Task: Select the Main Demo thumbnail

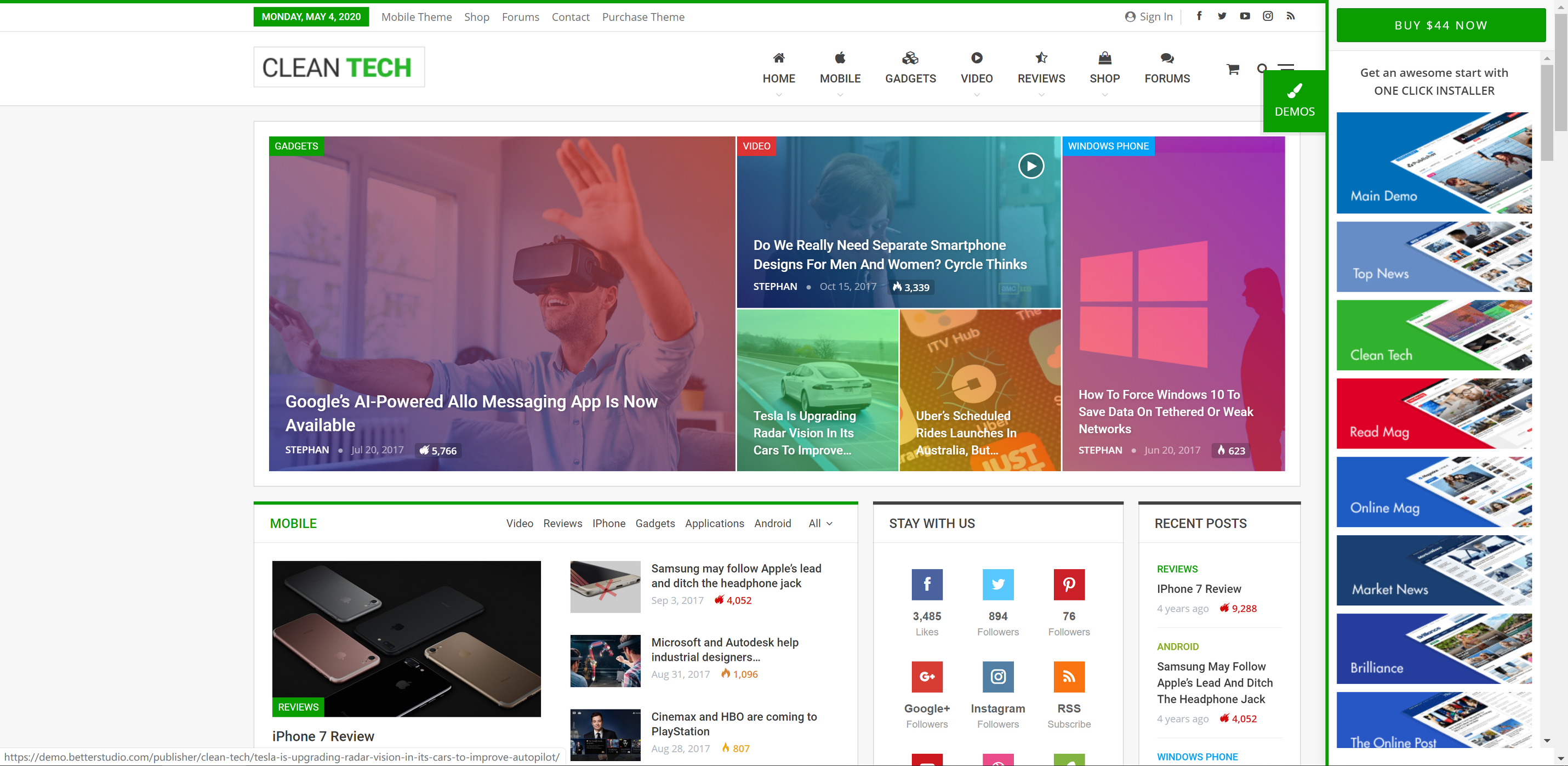Action: [x=1434, y=163]
